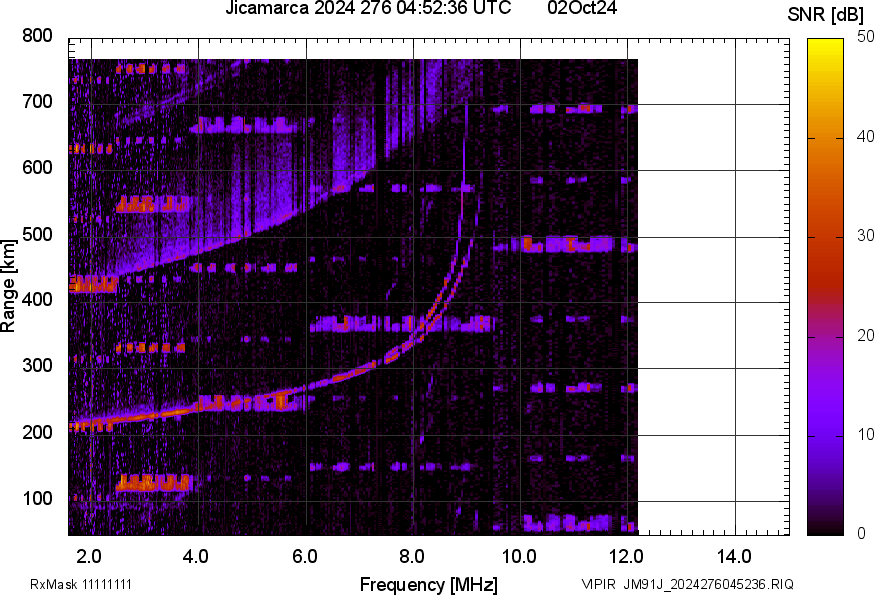Click the orange interference band near 100 km
The width and height of the screenshot is (874, 595).
click(154, 483)
